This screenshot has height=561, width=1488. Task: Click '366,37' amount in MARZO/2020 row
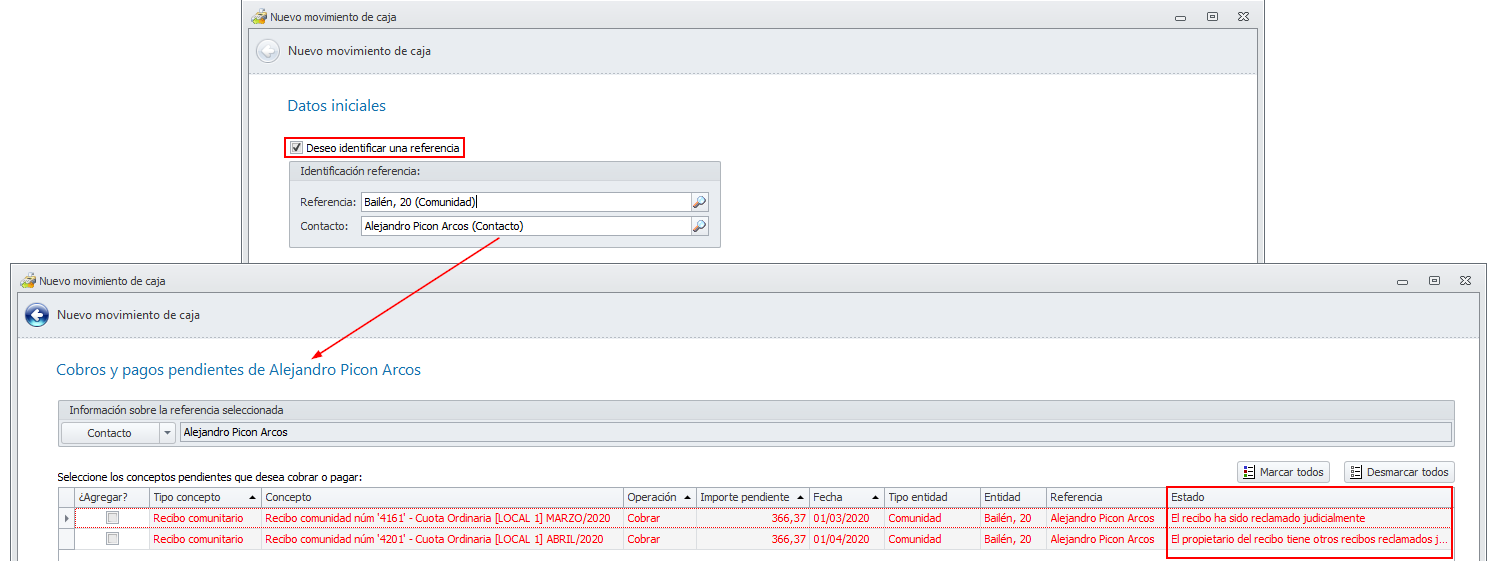pyautogui.click(x=753, y=518)
